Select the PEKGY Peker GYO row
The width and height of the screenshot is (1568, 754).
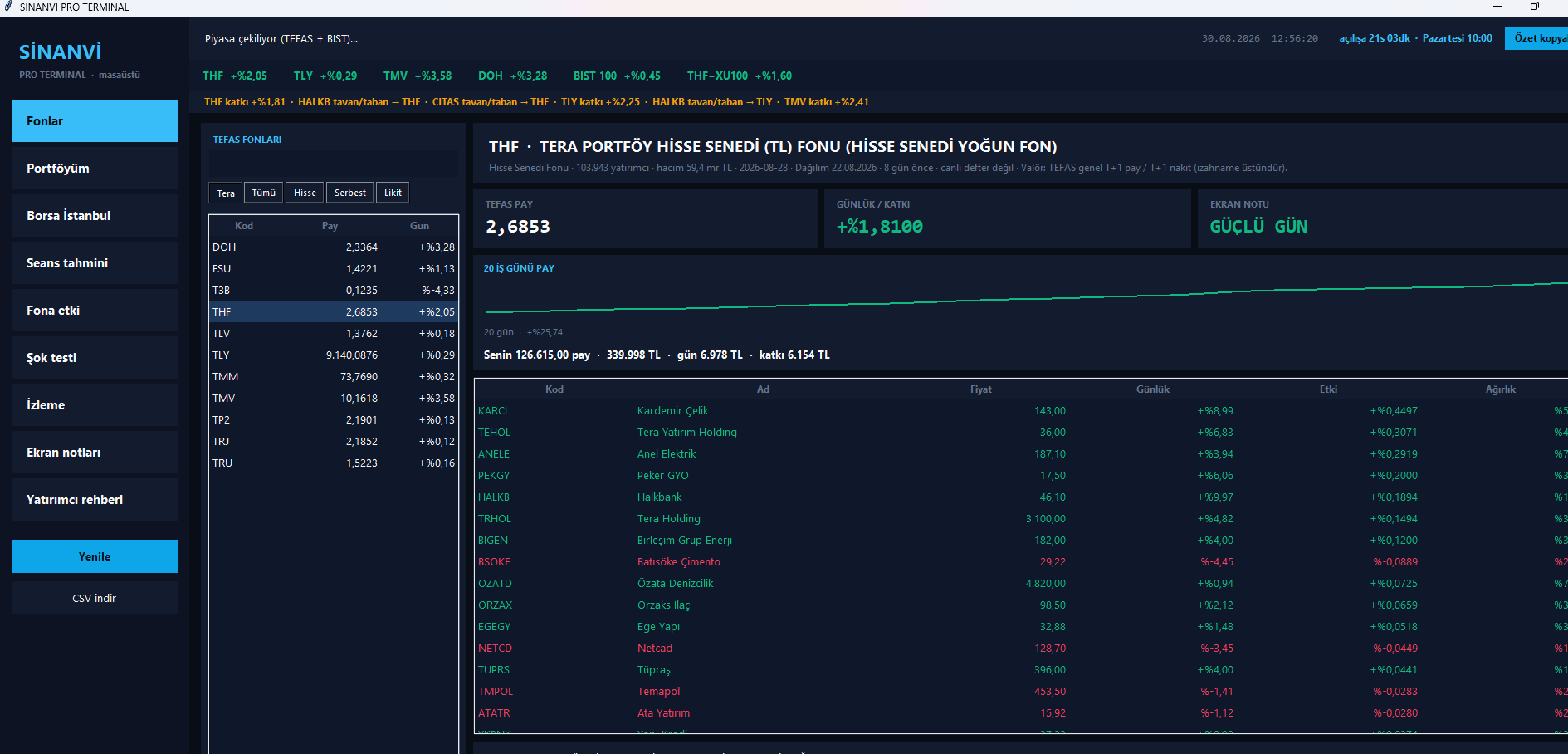tap(1022, 476)
